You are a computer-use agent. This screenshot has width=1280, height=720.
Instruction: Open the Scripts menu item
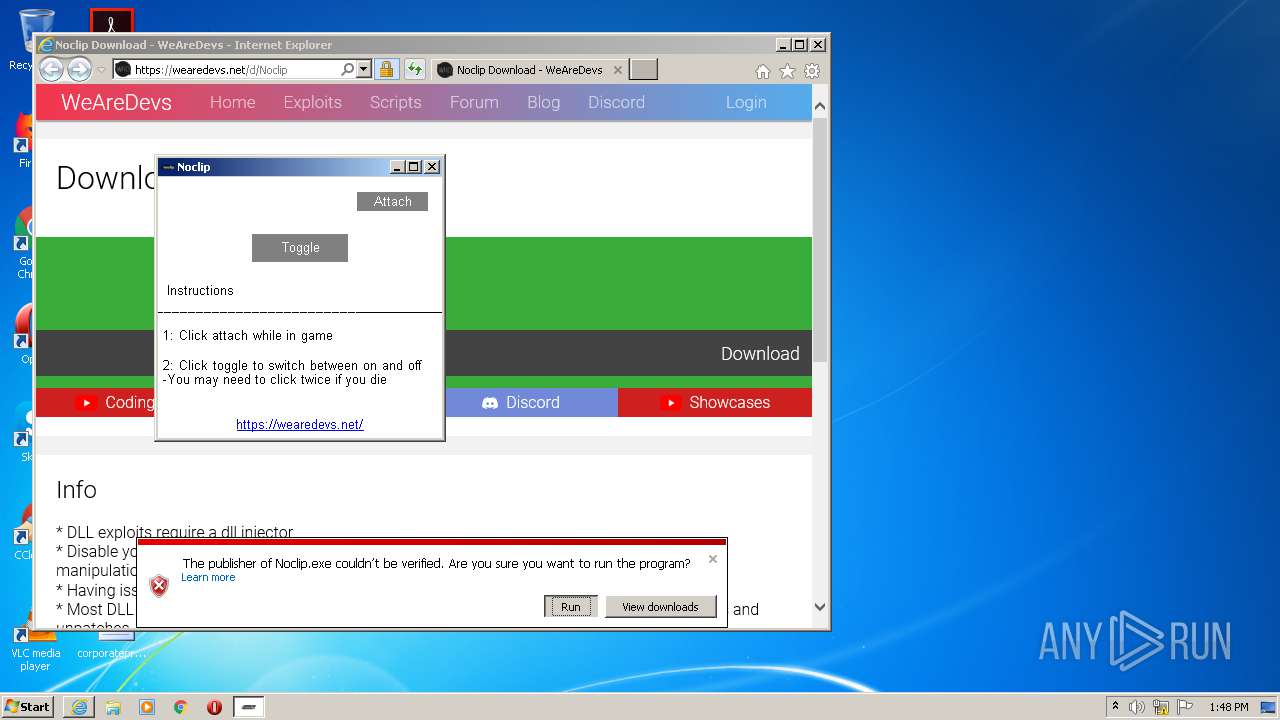point(395,102)
